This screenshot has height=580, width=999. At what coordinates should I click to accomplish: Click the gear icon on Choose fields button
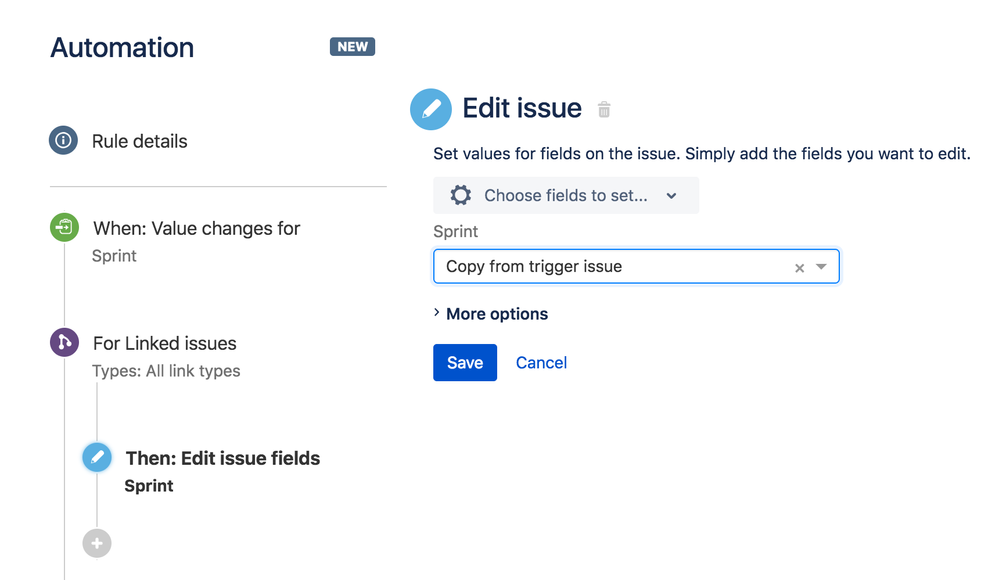tap(460, 195)
